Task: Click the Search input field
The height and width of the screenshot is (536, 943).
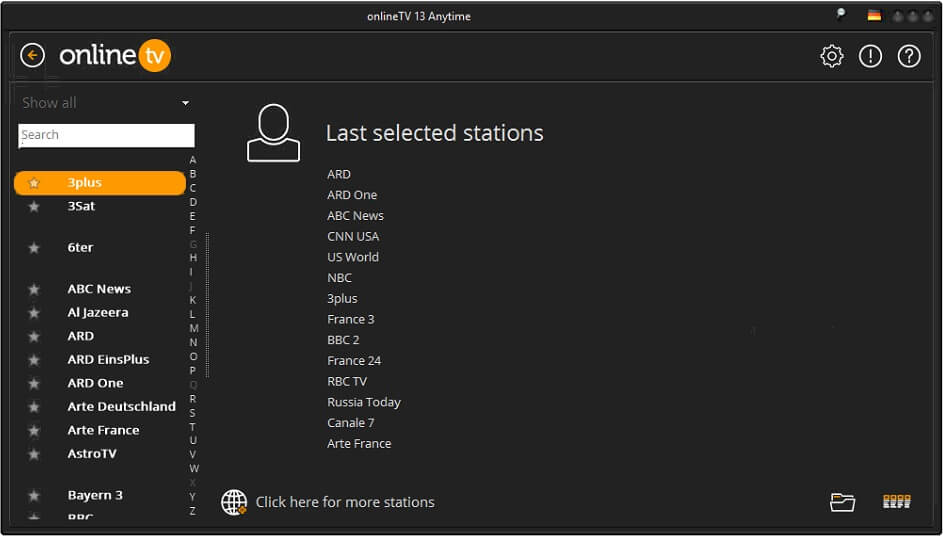Action: click(x=106, y=135)
